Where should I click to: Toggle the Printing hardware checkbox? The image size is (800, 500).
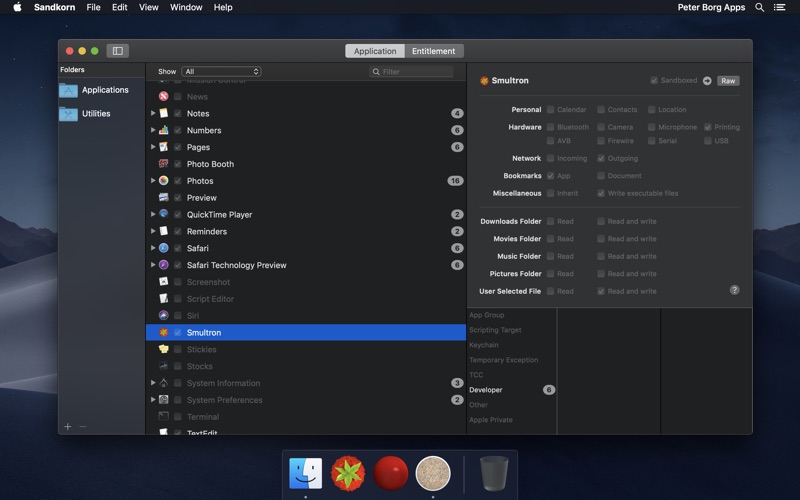(708, 127)
